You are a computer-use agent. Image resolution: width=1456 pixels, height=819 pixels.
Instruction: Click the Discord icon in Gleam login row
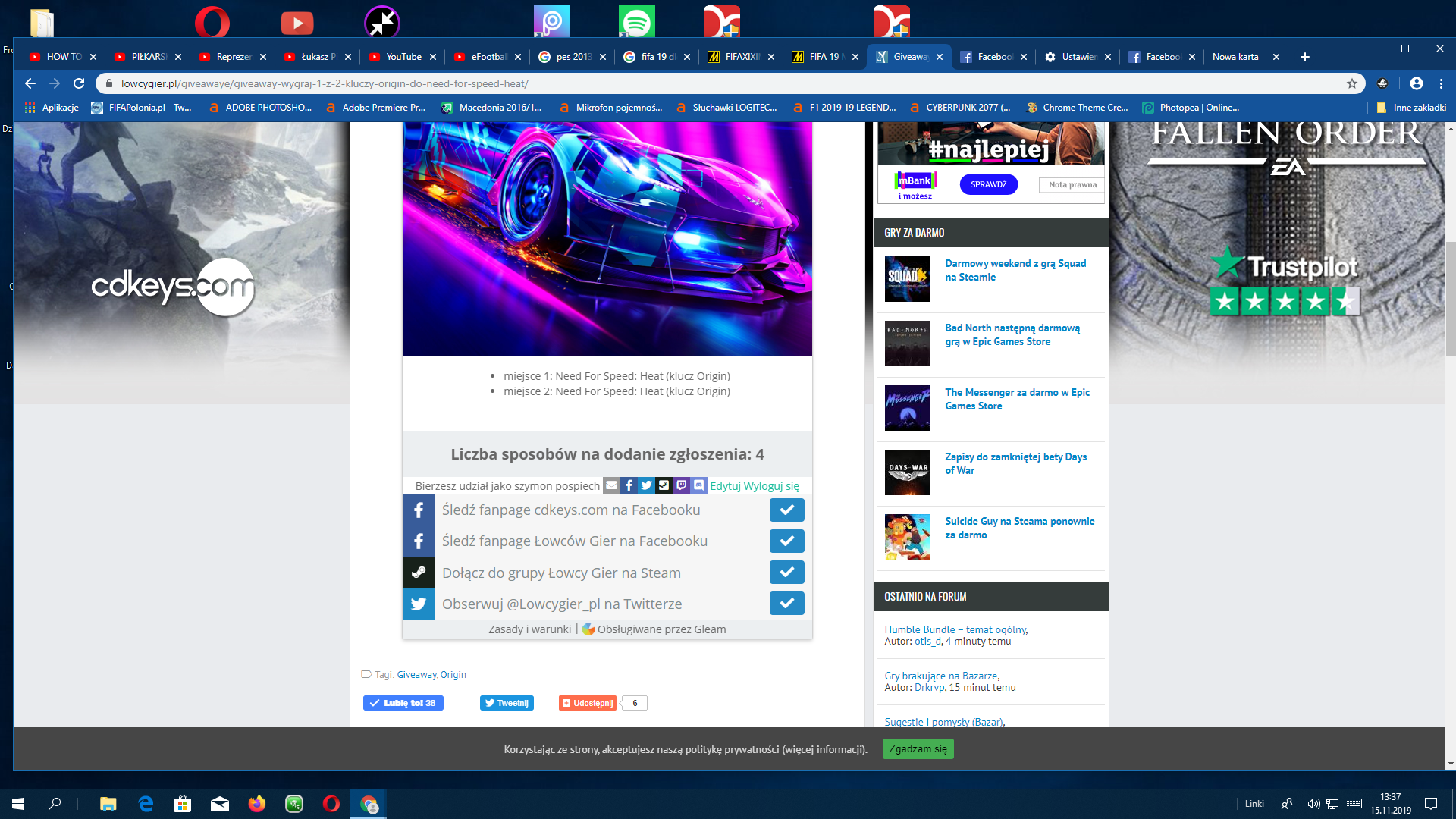698,485
